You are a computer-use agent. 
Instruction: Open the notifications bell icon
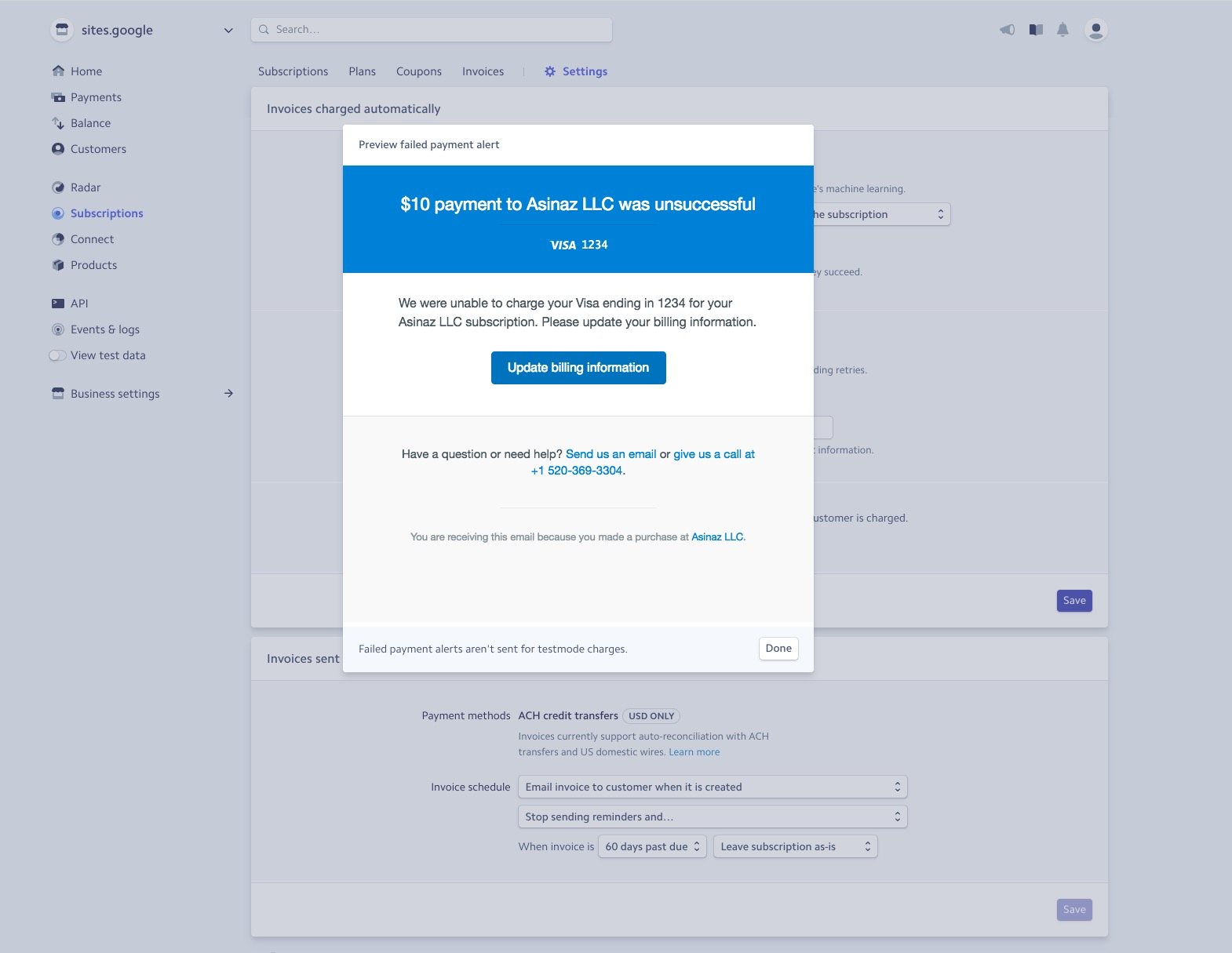1063,30
